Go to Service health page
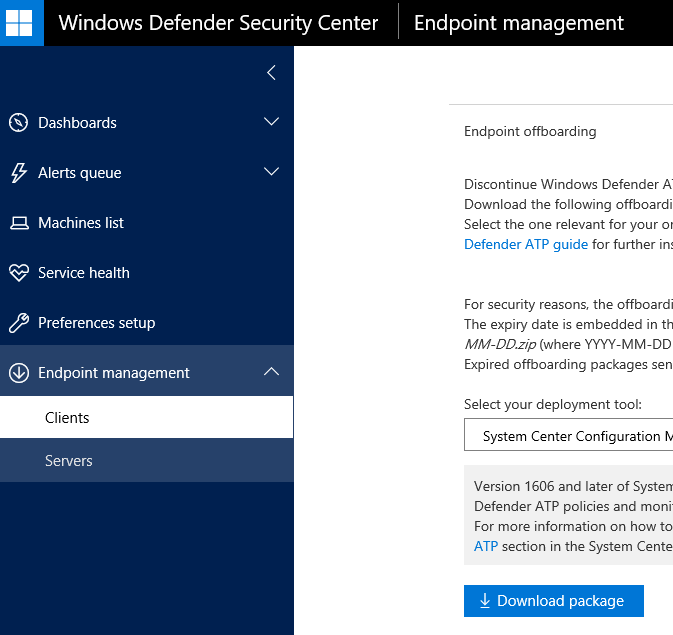Image resolution: width=673 pixels, height=635 pixels. [x=84, y=273]
